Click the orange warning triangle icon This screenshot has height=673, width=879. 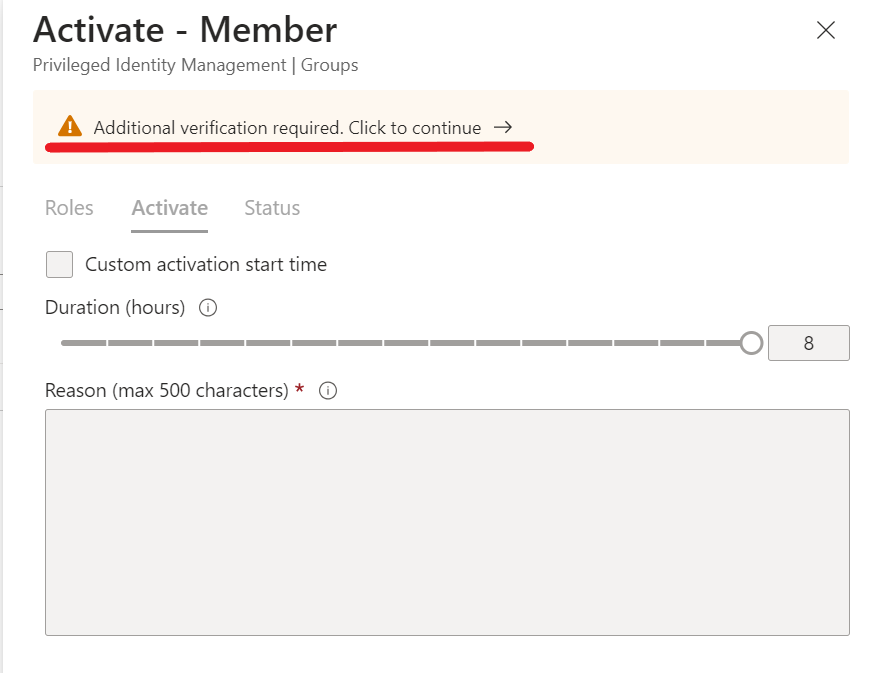pos(69,127)
